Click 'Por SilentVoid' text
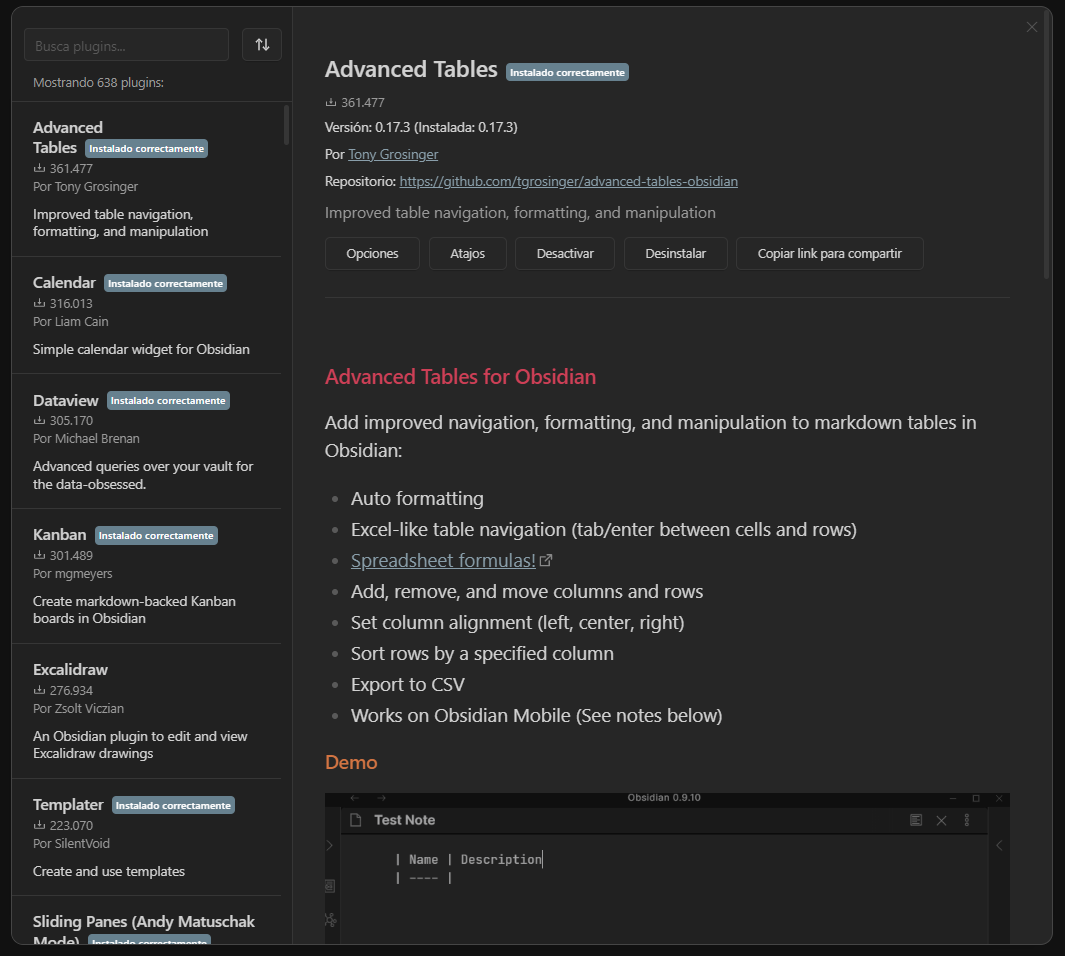This screenshot has width=1065, height=956. pos(71,843)
